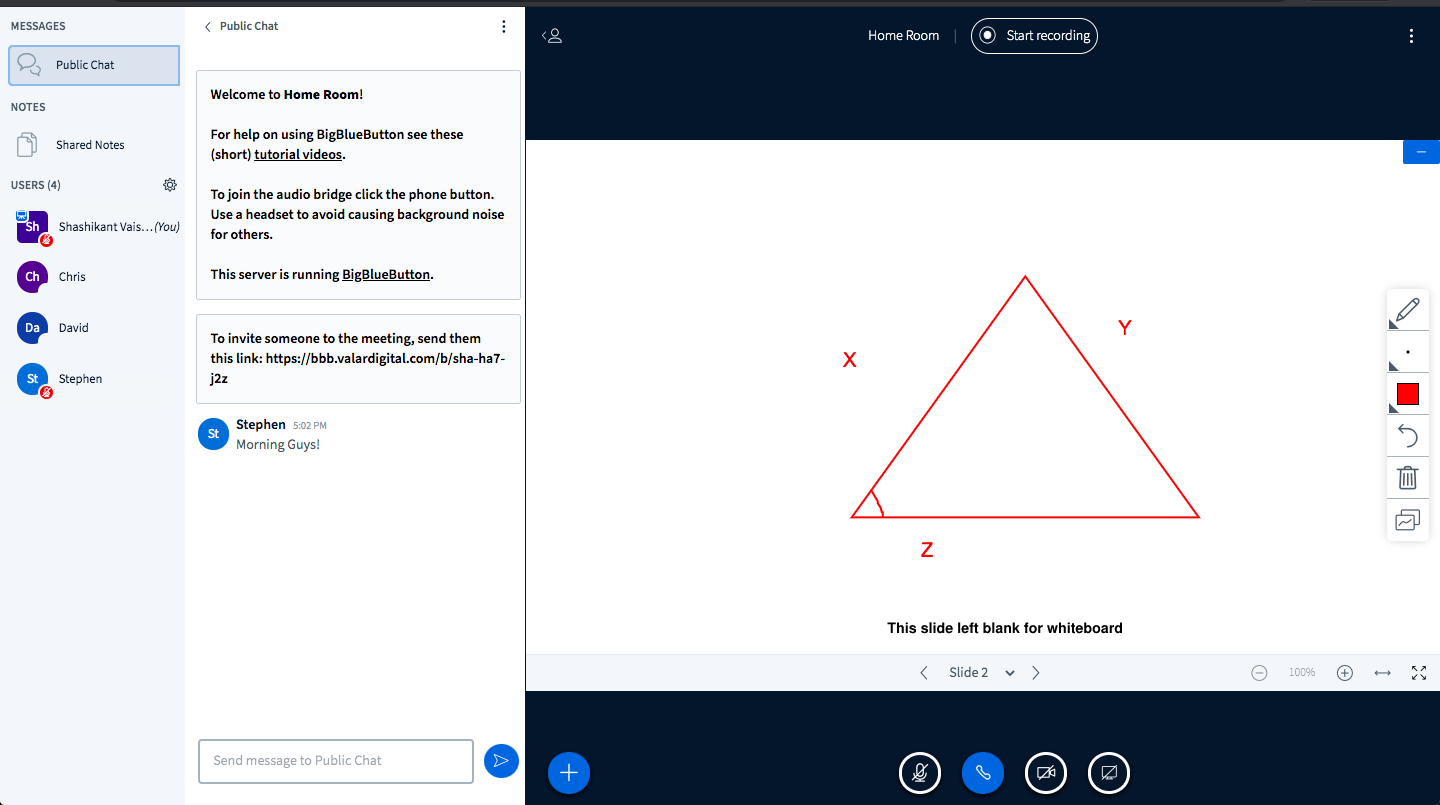
Task: Focus the Send message to Public Chat field
Action: 336,761
